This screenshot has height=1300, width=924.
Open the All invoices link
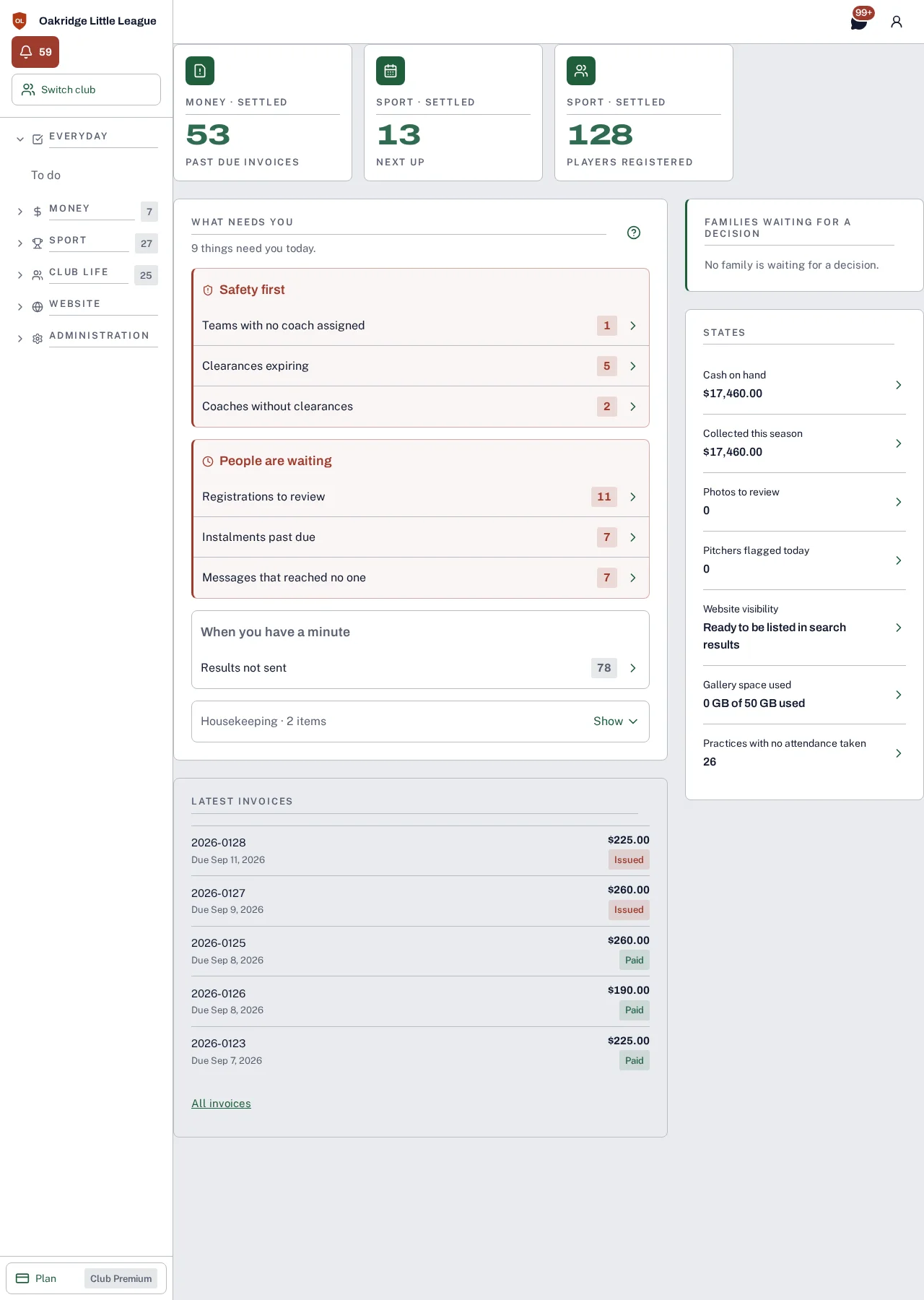coord(221,1104)
